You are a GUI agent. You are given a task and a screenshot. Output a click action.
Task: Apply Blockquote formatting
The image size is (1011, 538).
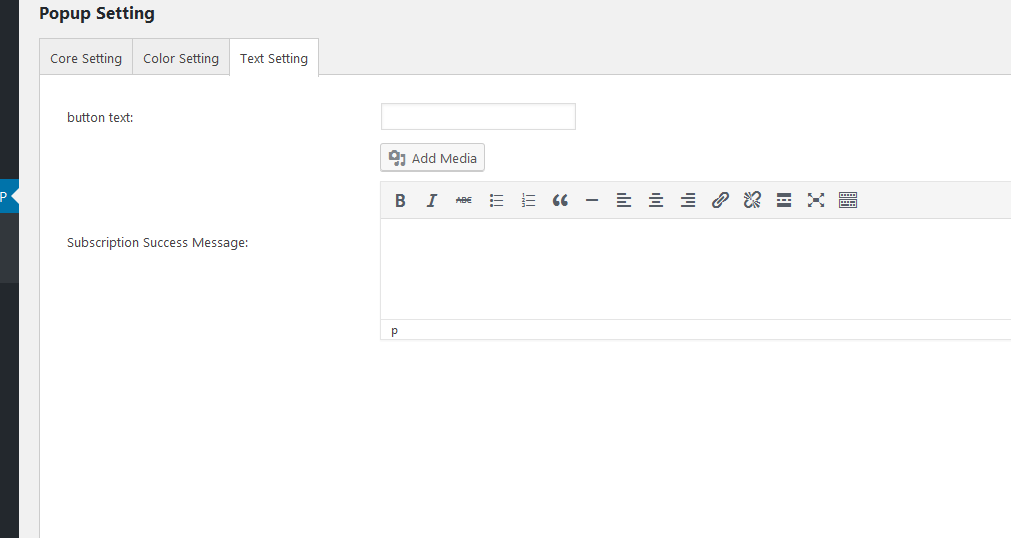(560, 201)
